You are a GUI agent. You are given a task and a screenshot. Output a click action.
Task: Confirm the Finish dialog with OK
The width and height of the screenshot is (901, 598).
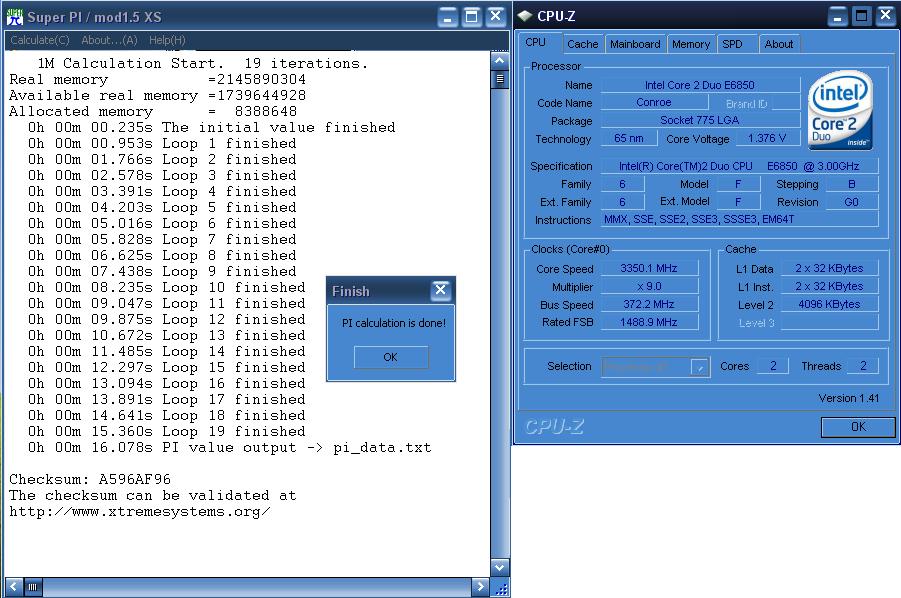(391, 357)
